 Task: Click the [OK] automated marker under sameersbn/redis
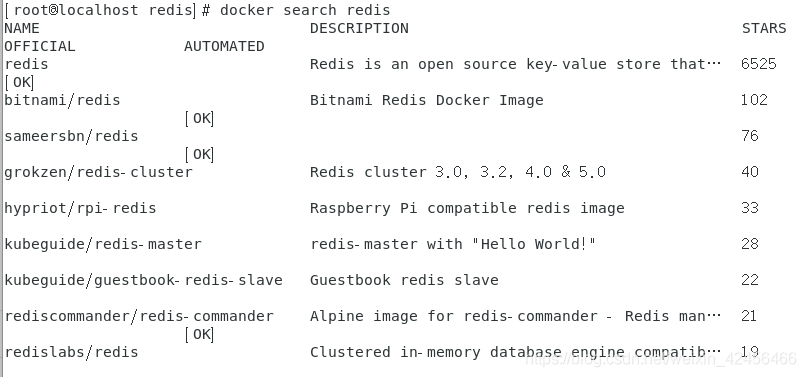(199, 154)
